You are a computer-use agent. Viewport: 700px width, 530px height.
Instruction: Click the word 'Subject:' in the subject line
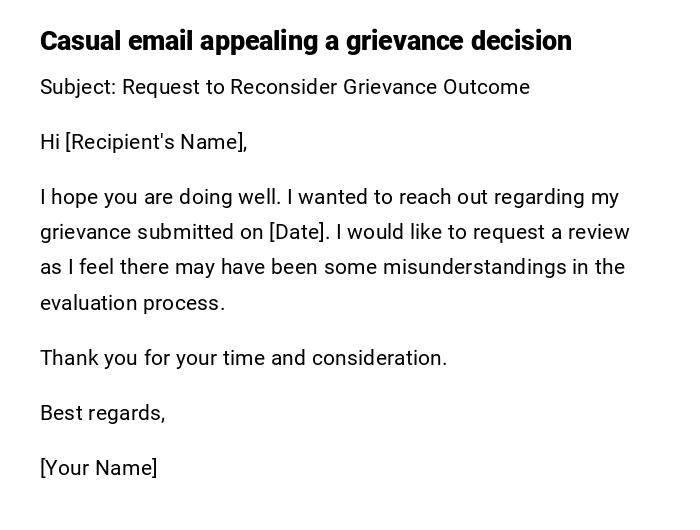[78, 87]
